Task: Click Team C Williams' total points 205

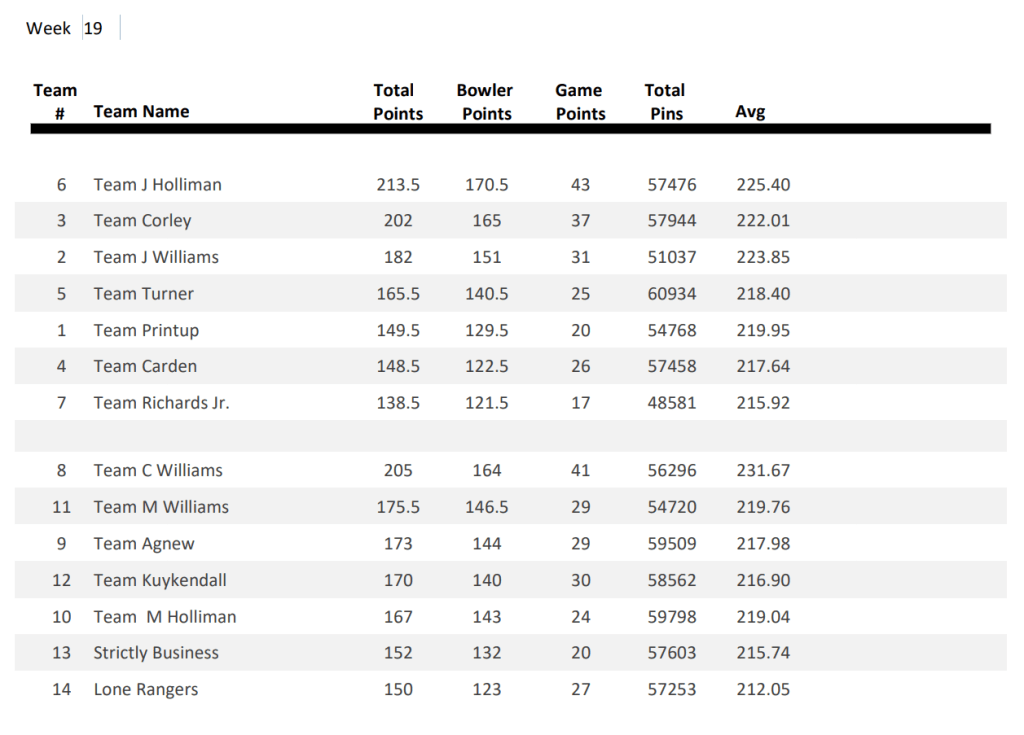Action: 398,471
